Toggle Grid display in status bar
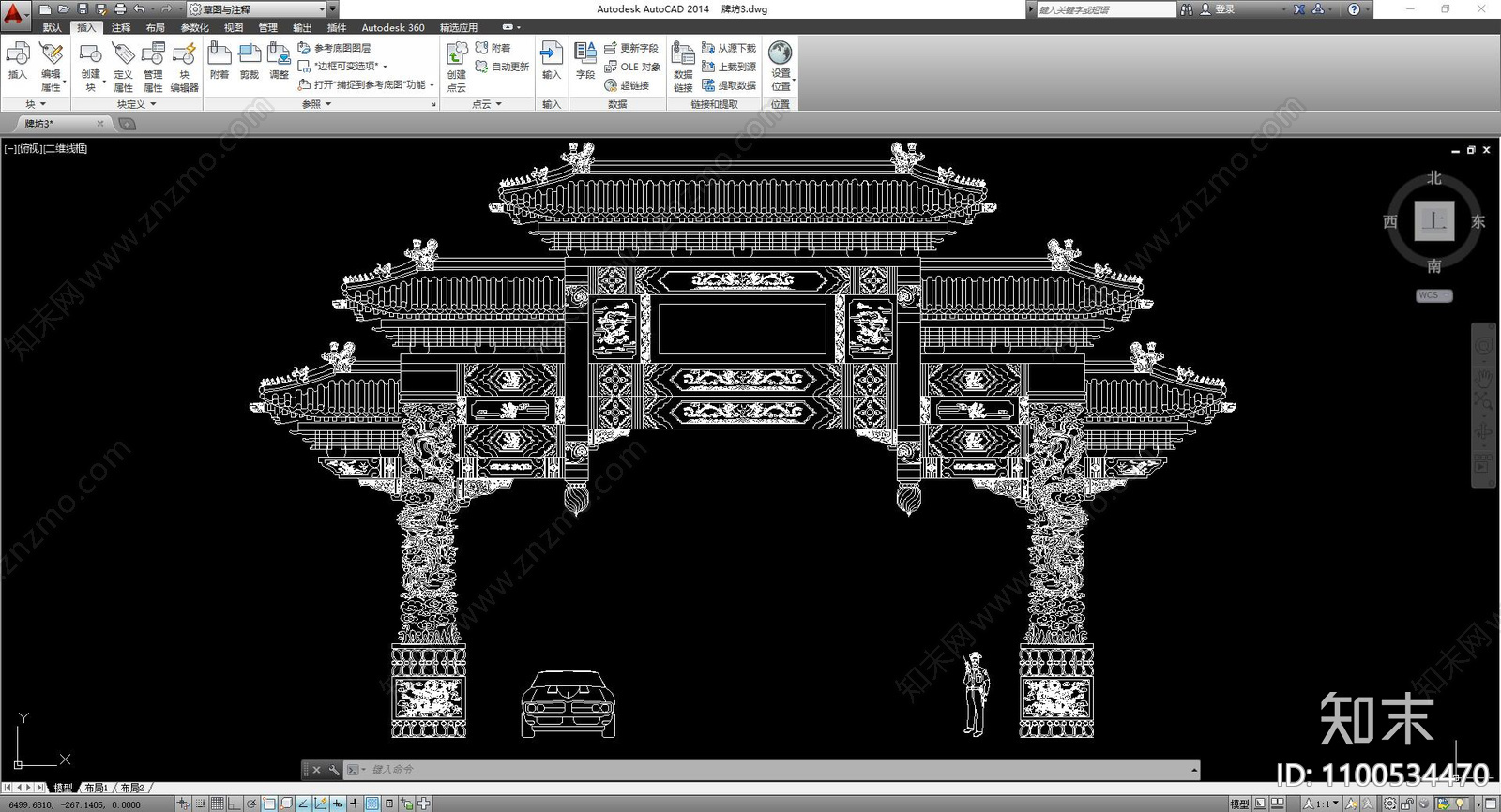This screenshot has width=1501, height=812. tap(217, 804)
